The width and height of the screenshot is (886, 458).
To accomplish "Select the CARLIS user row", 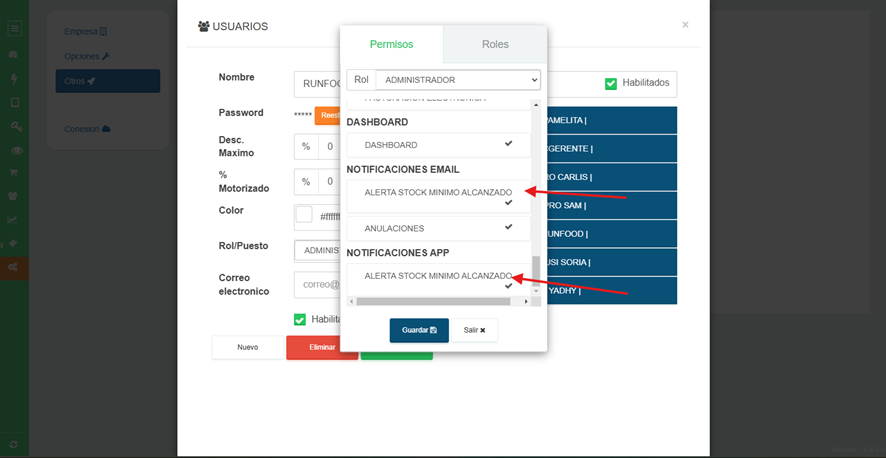I will click(612, 177).
